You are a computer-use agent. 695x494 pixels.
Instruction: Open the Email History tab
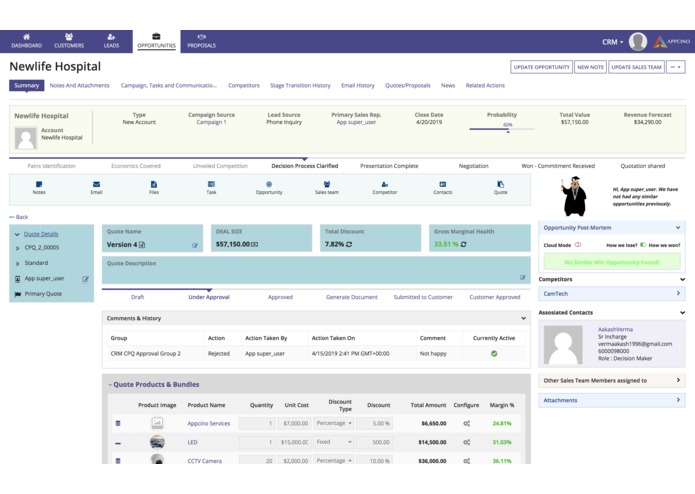point(358,86)
